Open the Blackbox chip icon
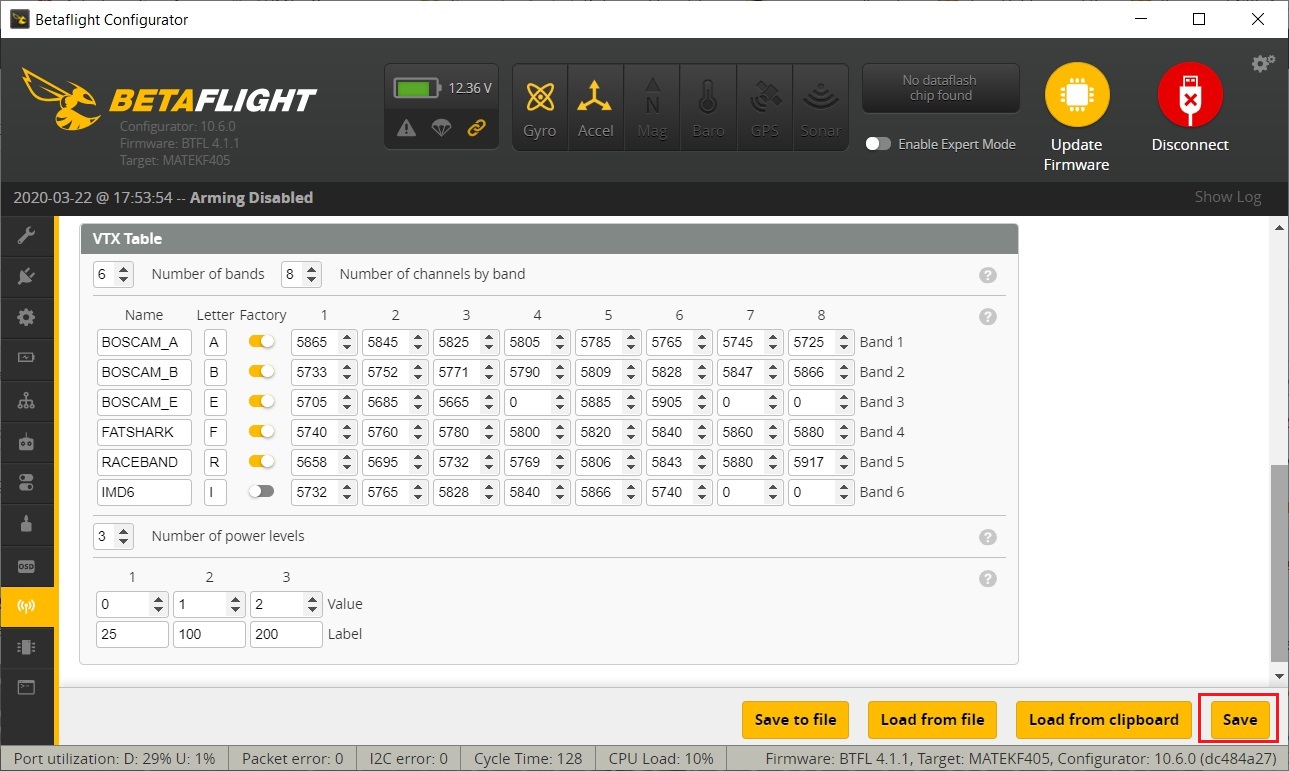 point(27,647)
